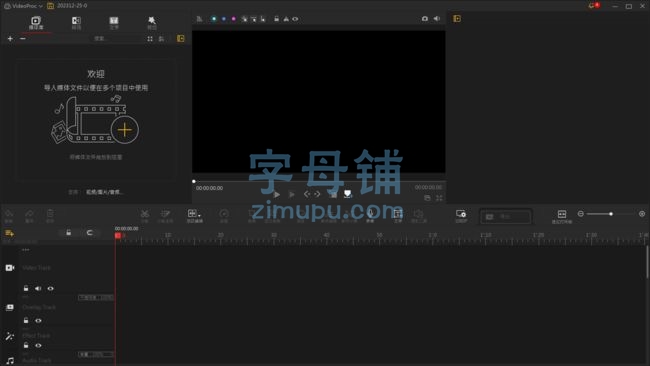Screen dimensions: 650x366
Task: Open the effects tab with the magic wand icon
Action: [152, 23]
